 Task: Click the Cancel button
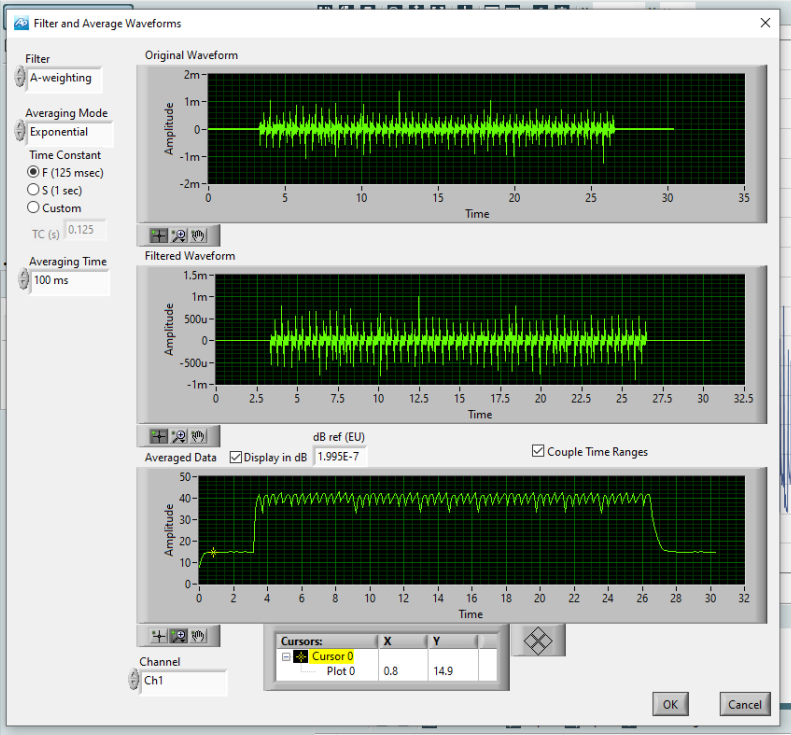[x=745, y=704]
